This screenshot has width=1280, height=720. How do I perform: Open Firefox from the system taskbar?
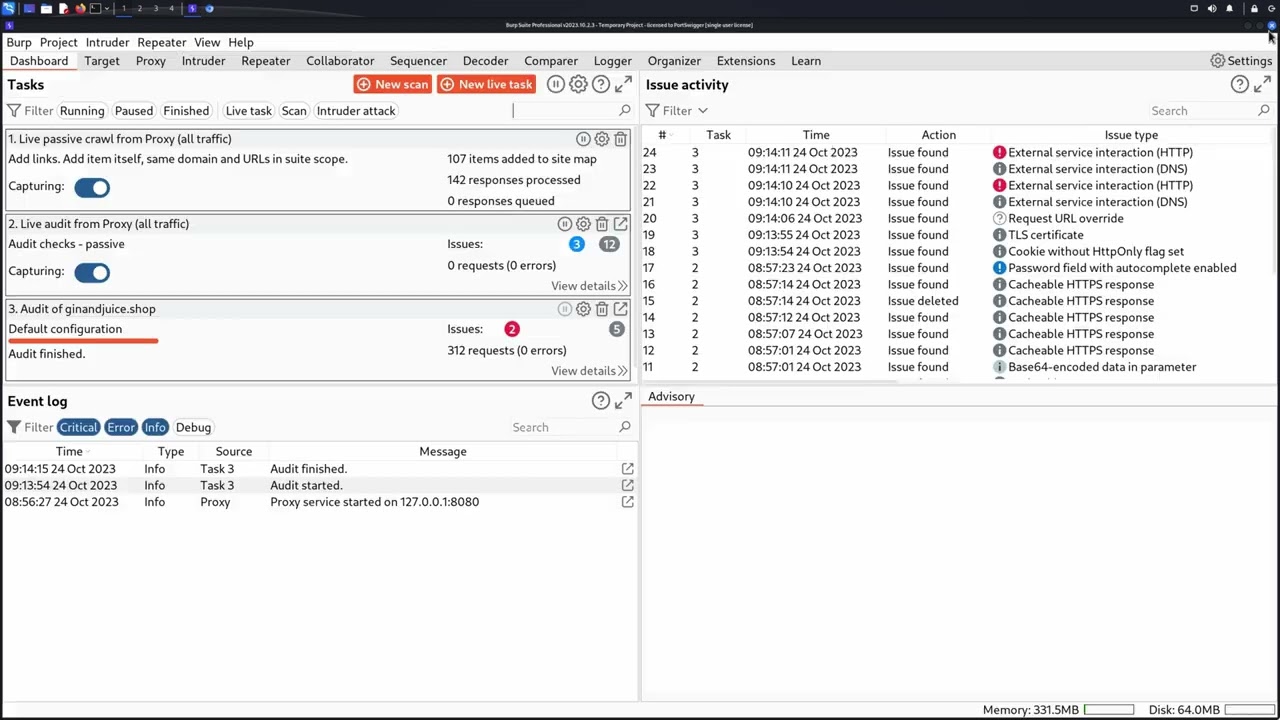click(79, 8)
